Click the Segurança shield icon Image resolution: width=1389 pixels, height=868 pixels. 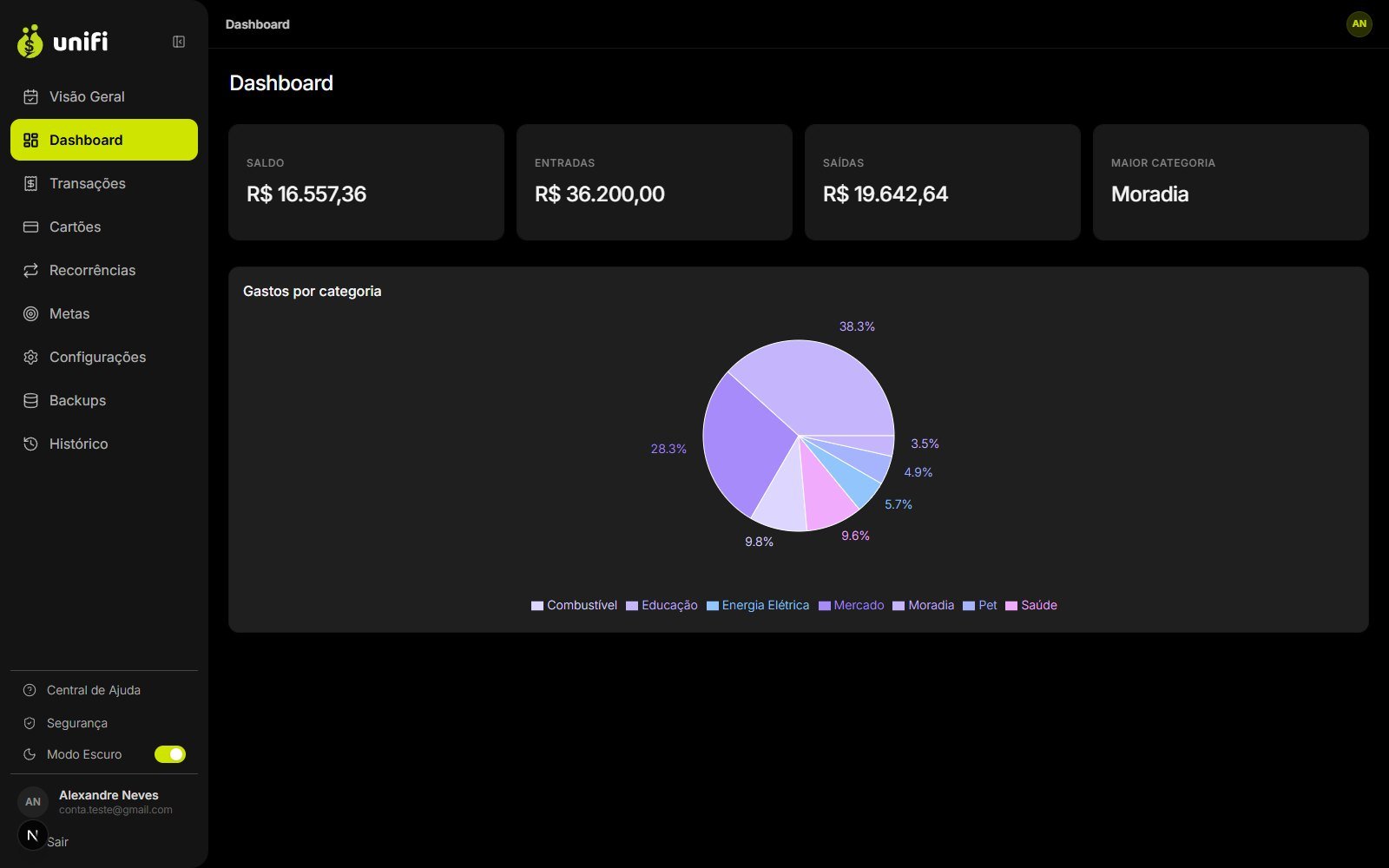point(30,723)
